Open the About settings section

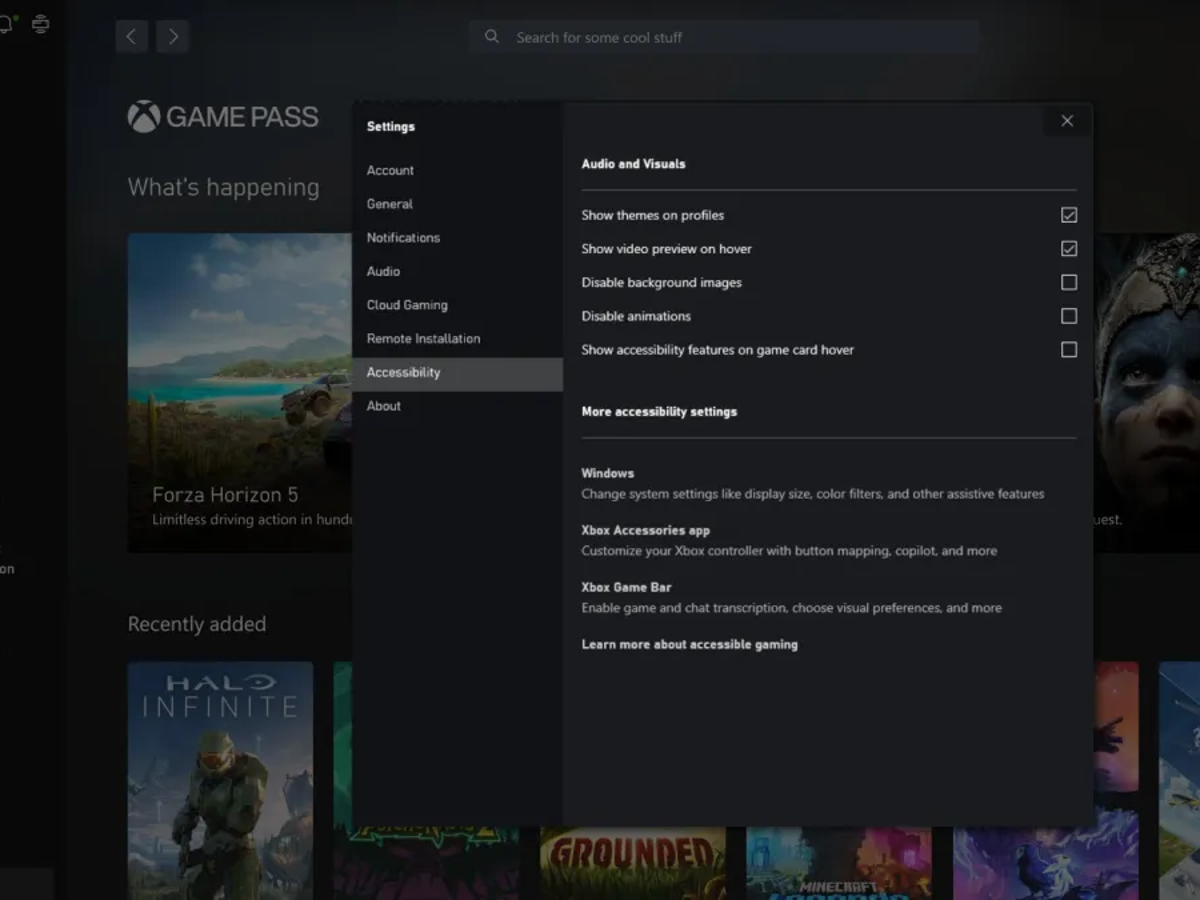click(383, 405)
